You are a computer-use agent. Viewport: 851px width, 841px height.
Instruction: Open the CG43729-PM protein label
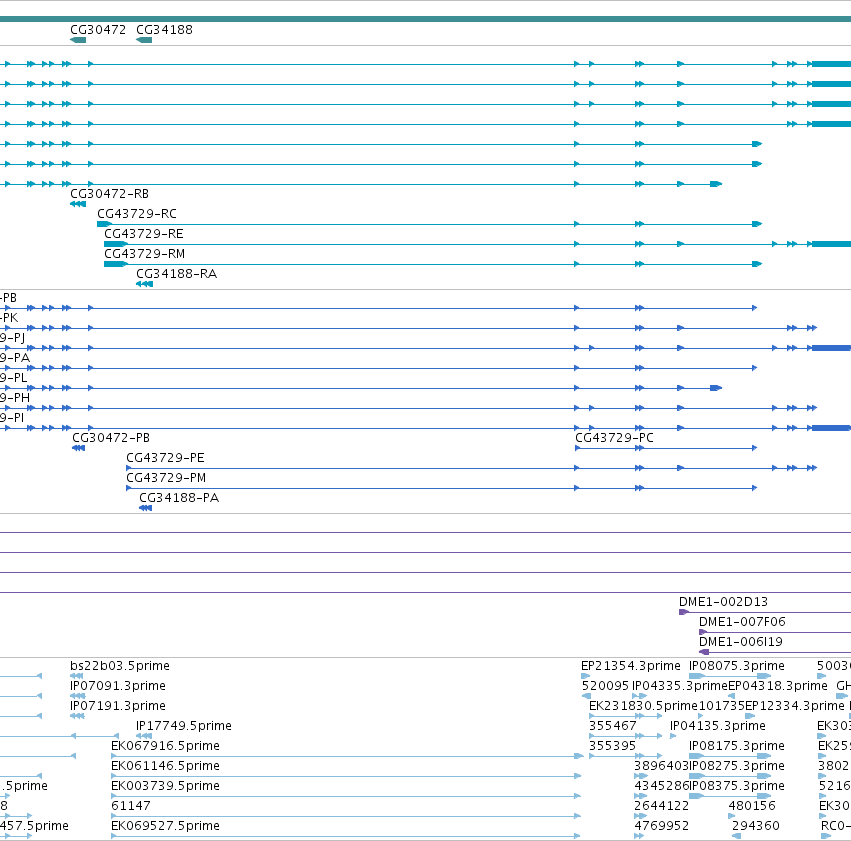click(166, 478)
